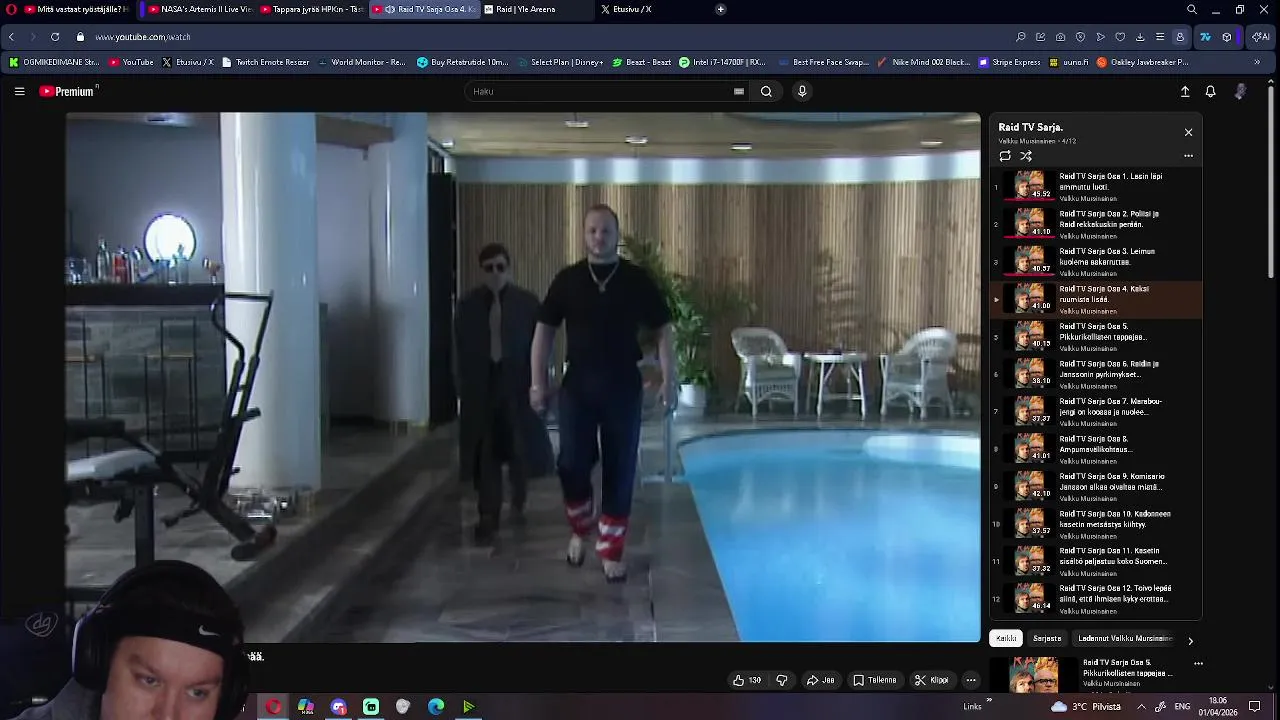Save the video with Tallenna button
This screenshot has height=720, width=1280.
click(875, 680)
